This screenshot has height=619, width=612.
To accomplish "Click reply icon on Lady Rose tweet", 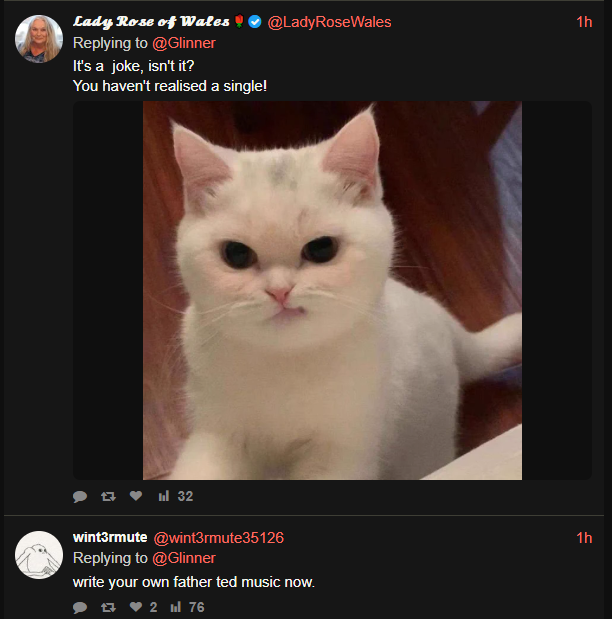I will tap(80, 496).
